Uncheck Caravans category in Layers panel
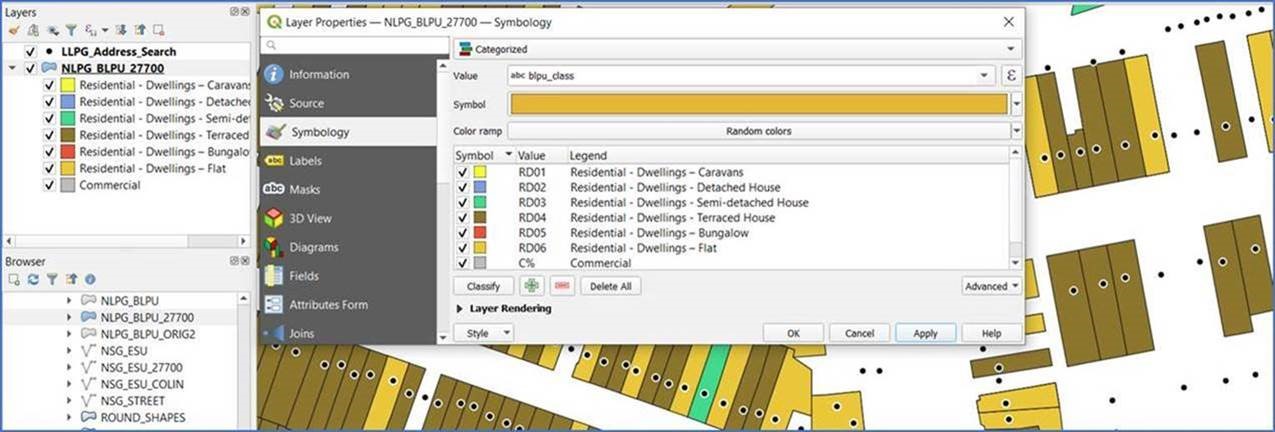The height and width of the screenshot is (432, 1275). click(48, 85)
